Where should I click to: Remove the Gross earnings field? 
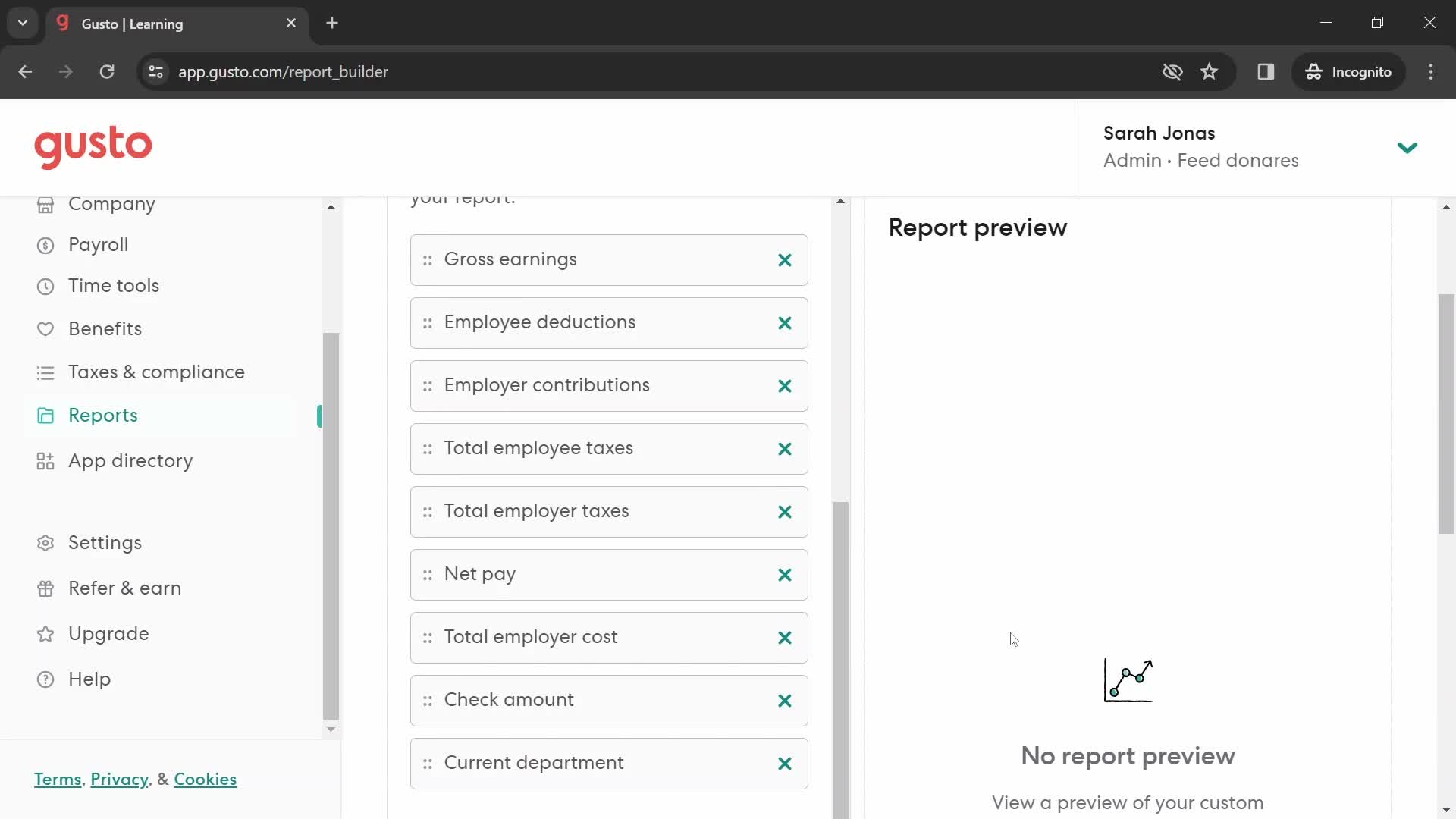tap(784, 261)
